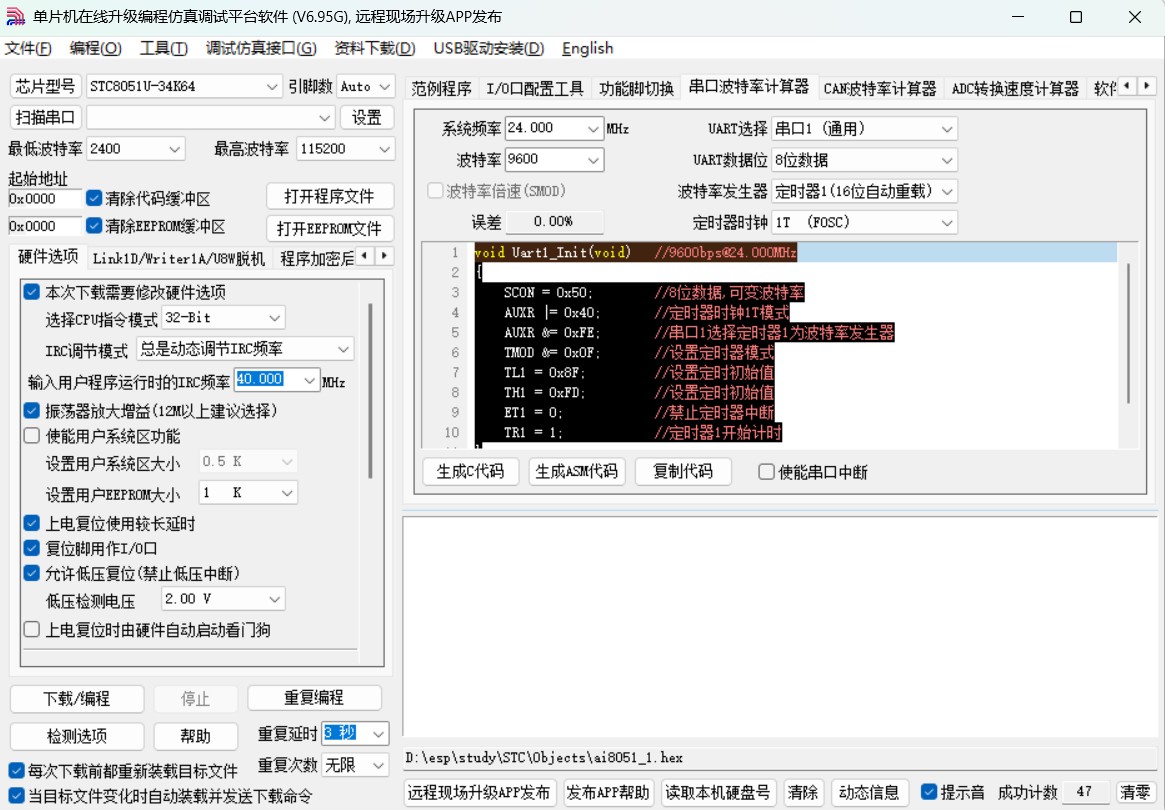Open CPU指令模式 32-Bit dropdown
This screenshot has width=1165, height=810.
click(223, 318)
